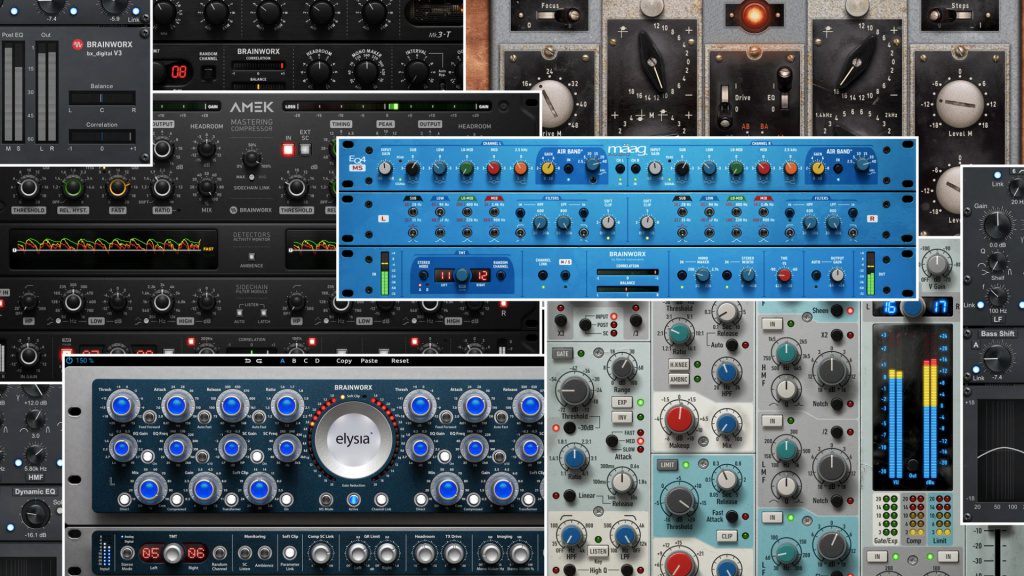Screen dimensions: 1024x576
Task: Click left channel Thresh knob on elysia
Action: coord(121,406)
